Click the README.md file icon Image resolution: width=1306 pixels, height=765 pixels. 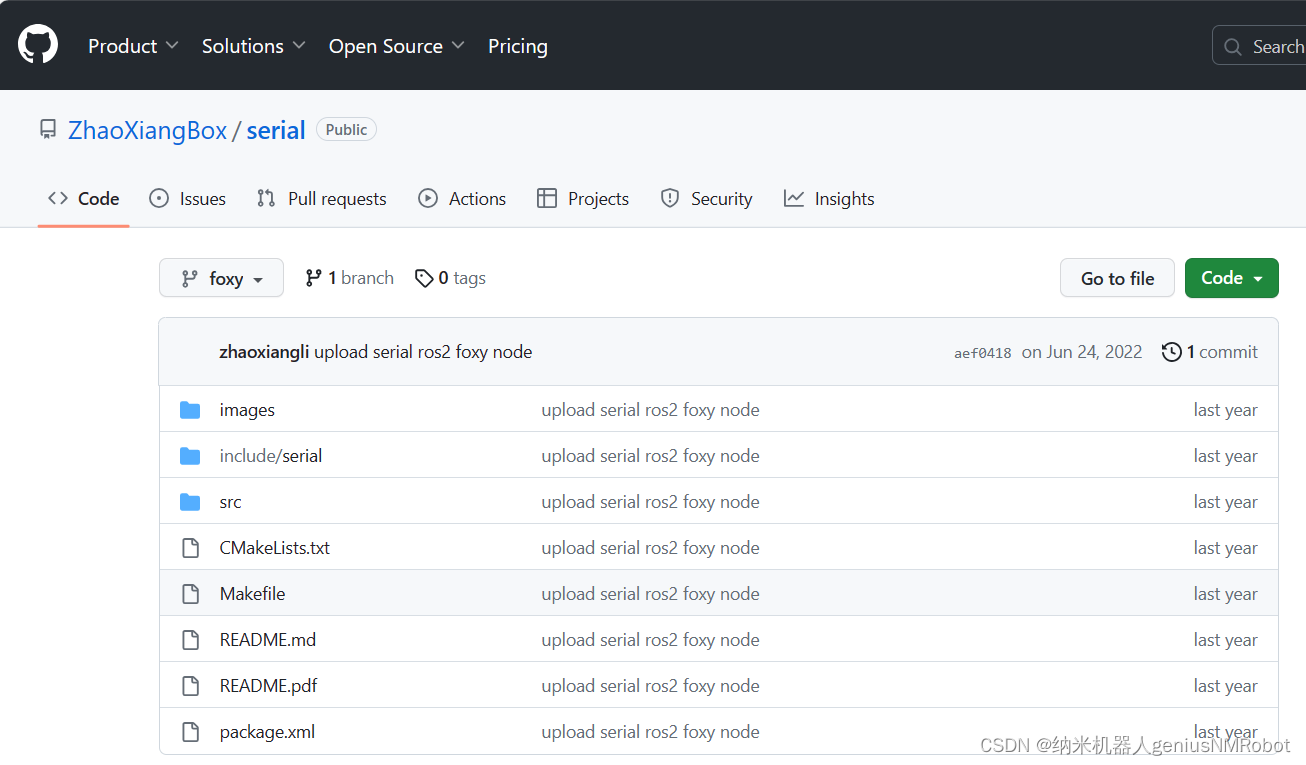pos(190,640)
